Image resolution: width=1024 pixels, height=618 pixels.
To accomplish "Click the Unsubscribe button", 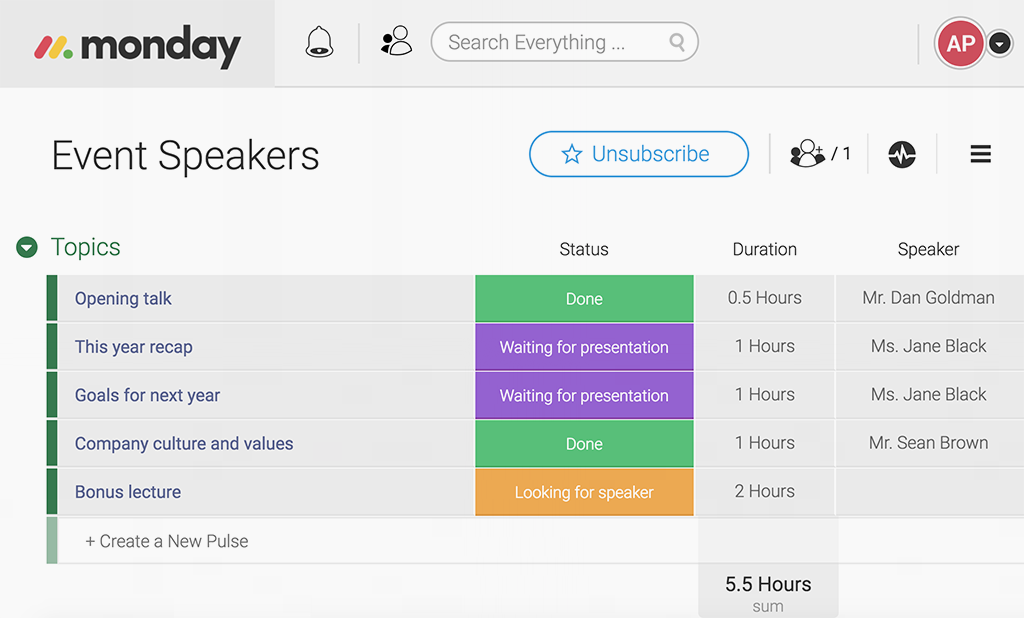I will pyautogui.click(x=639, y=154).
